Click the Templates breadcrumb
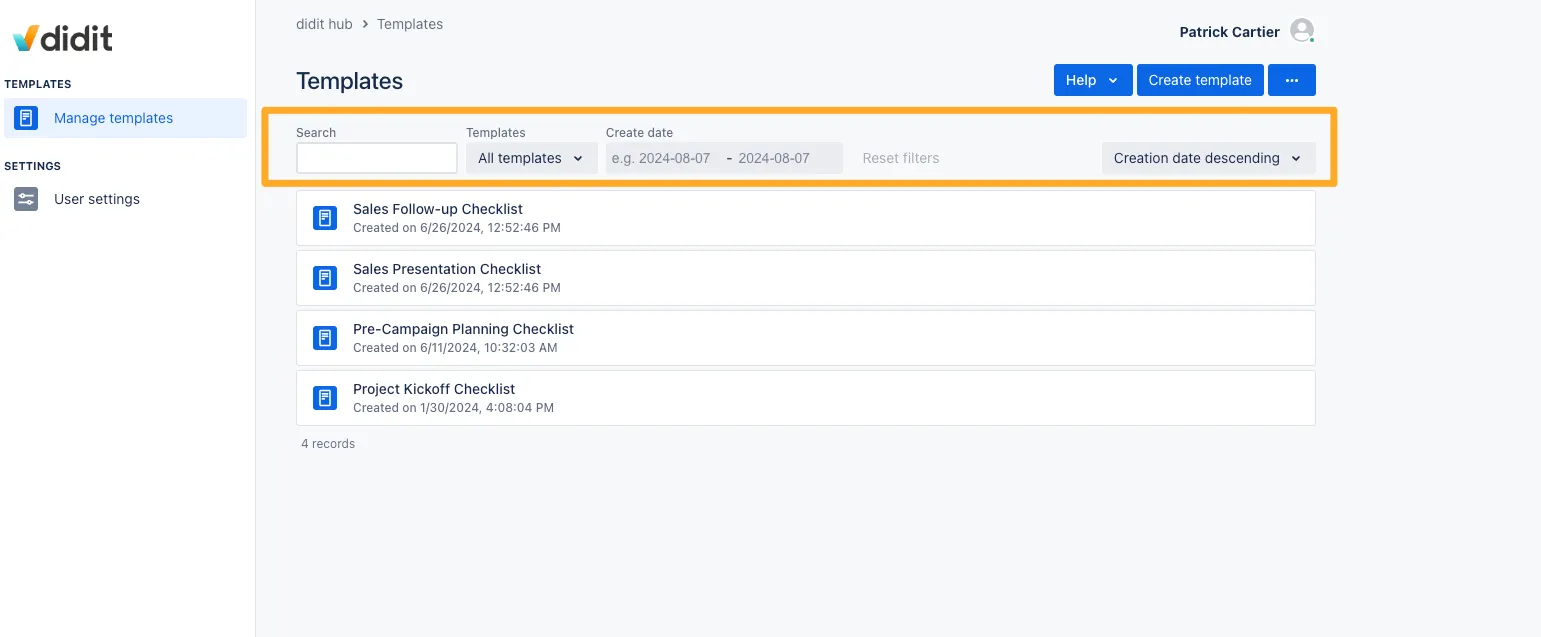 (x=410, y=24)
